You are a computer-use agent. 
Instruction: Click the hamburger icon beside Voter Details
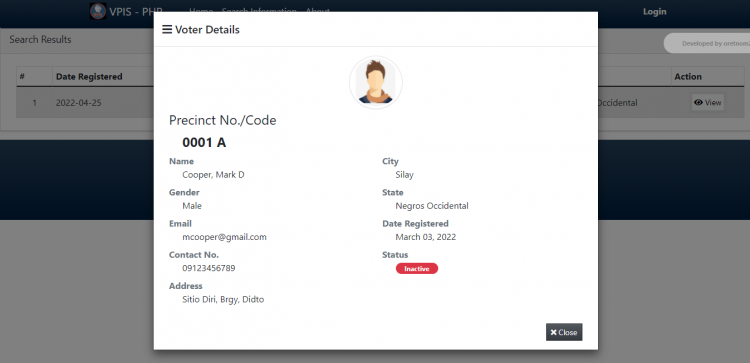coord(167,30)
